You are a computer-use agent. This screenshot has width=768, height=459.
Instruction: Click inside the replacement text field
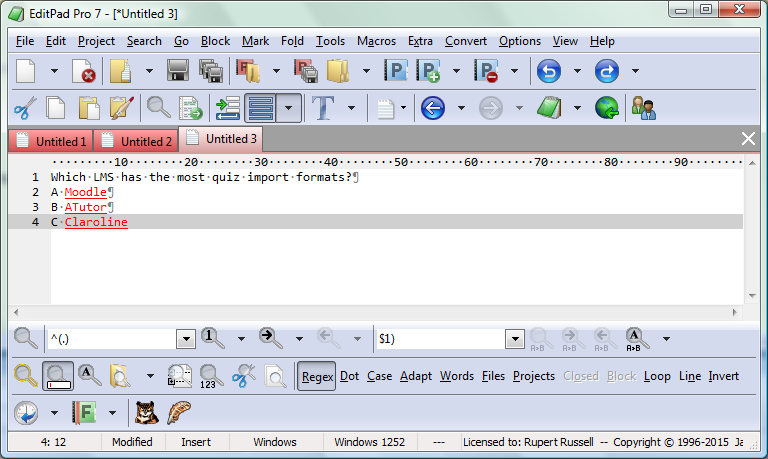tap(441, 339)
